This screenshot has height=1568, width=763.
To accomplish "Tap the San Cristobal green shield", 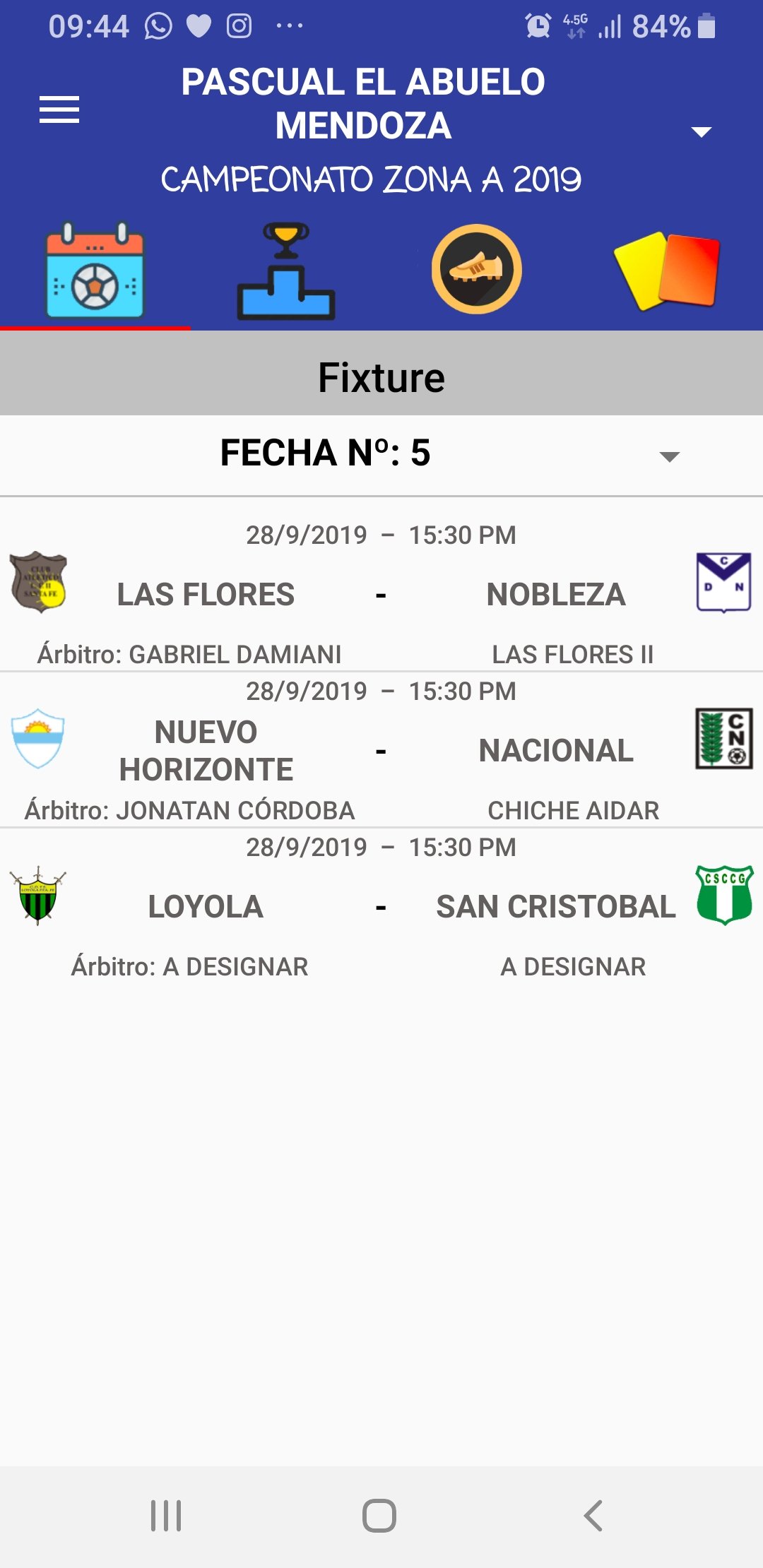I will [724, 895].
